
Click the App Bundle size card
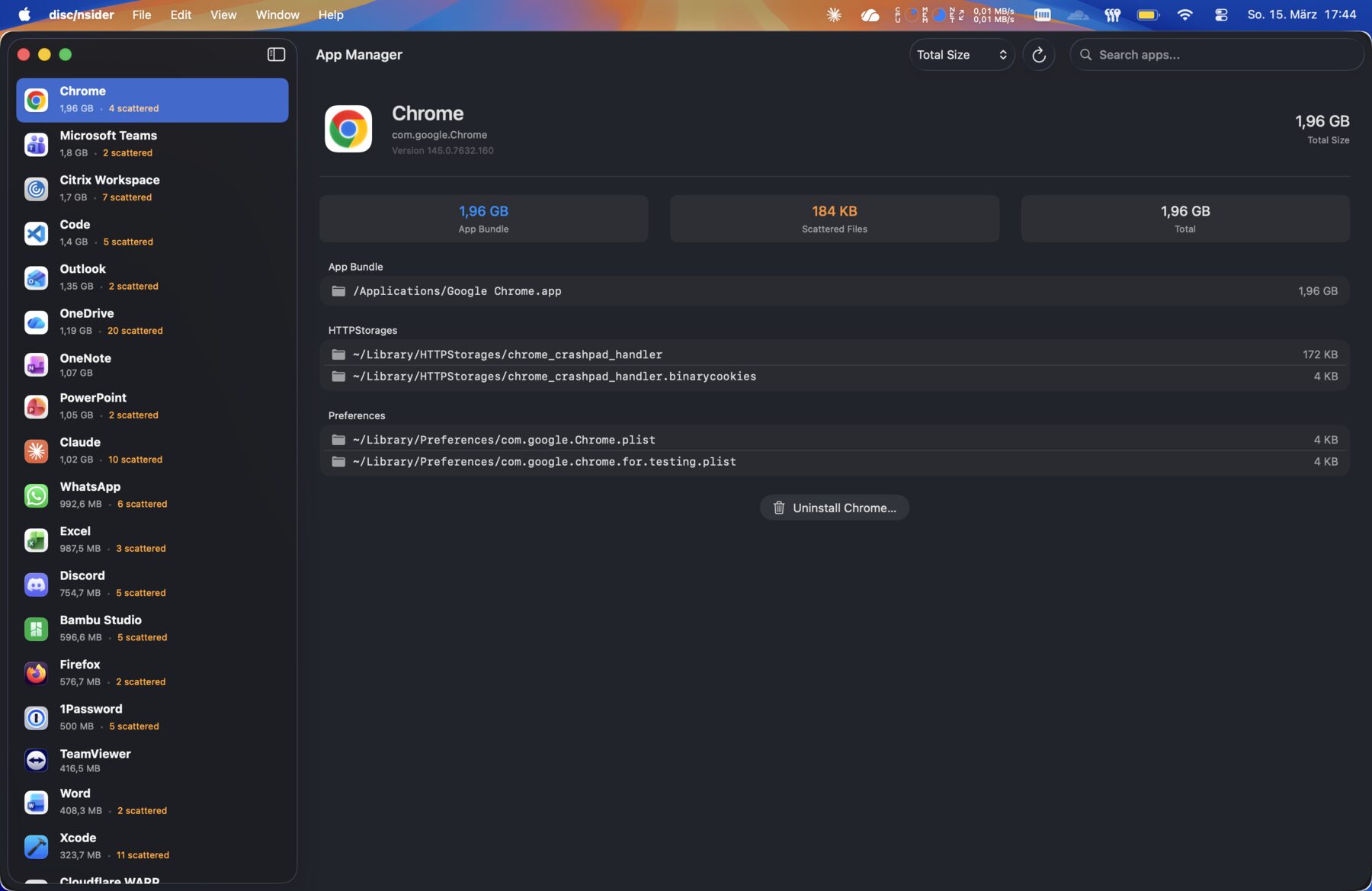pyautogui.click(x=484, y=219)
